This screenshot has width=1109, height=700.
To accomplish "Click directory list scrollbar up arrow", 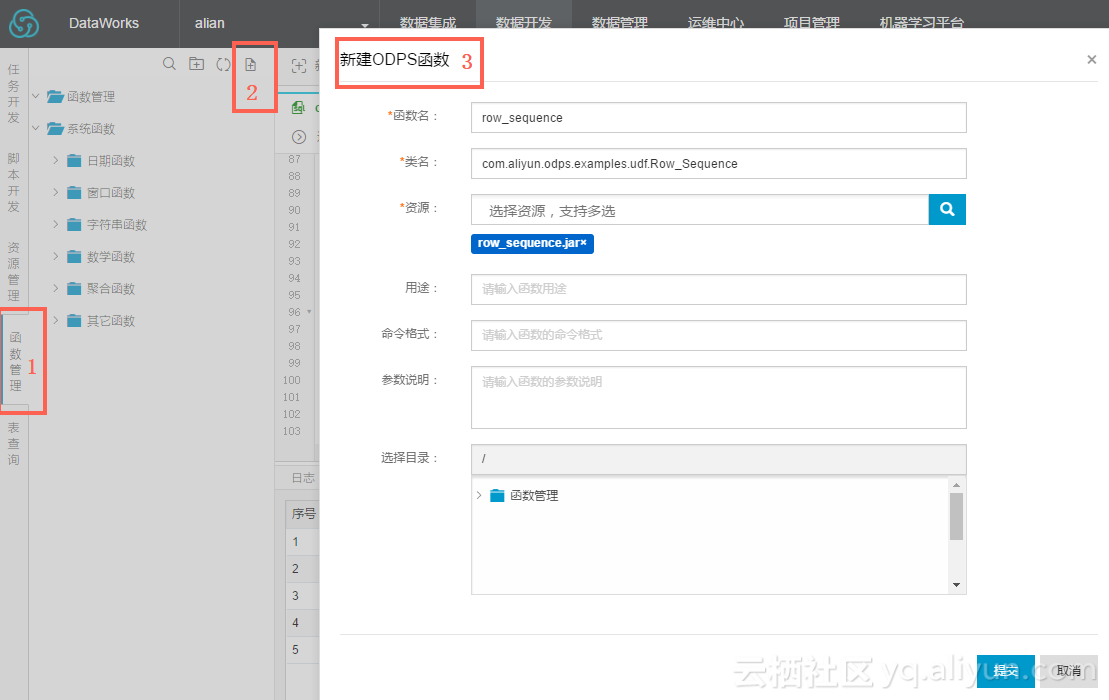I will 956,485.
